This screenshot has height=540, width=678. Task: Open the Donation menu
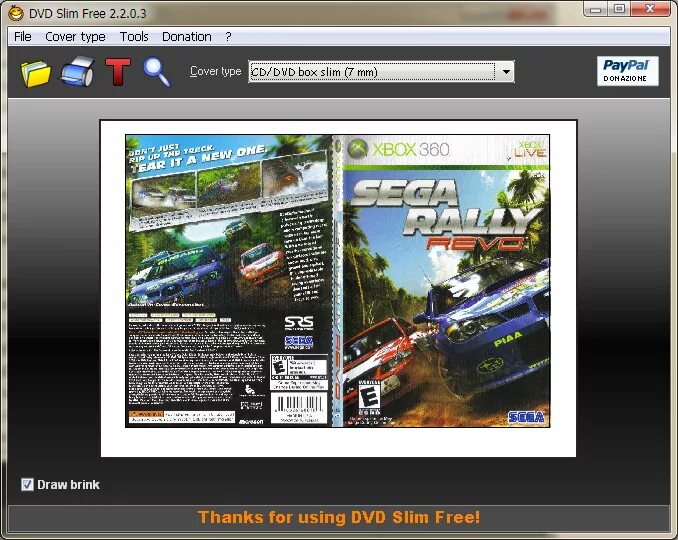click(187, 37)
